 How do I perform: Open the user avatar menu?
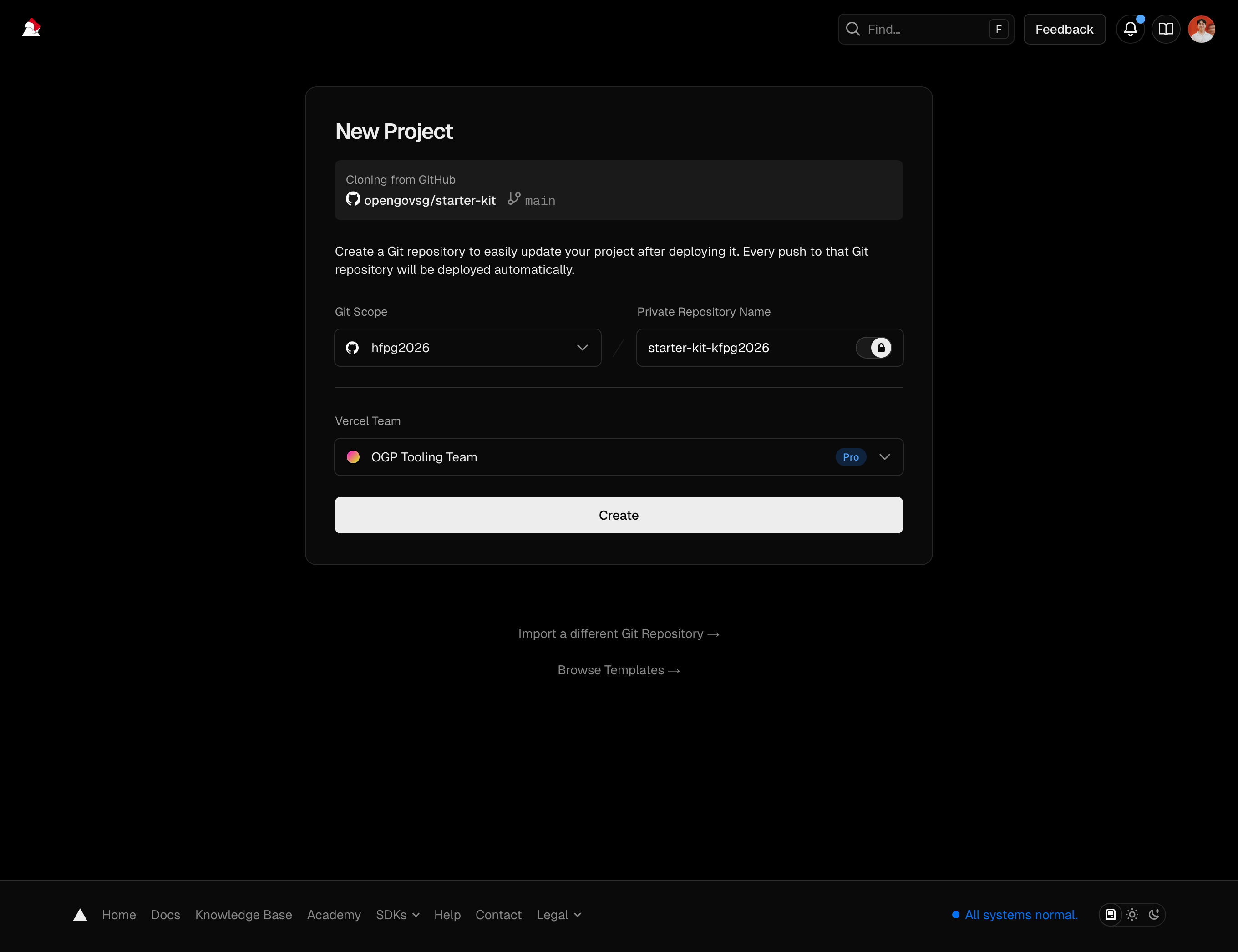point(1201,29)
